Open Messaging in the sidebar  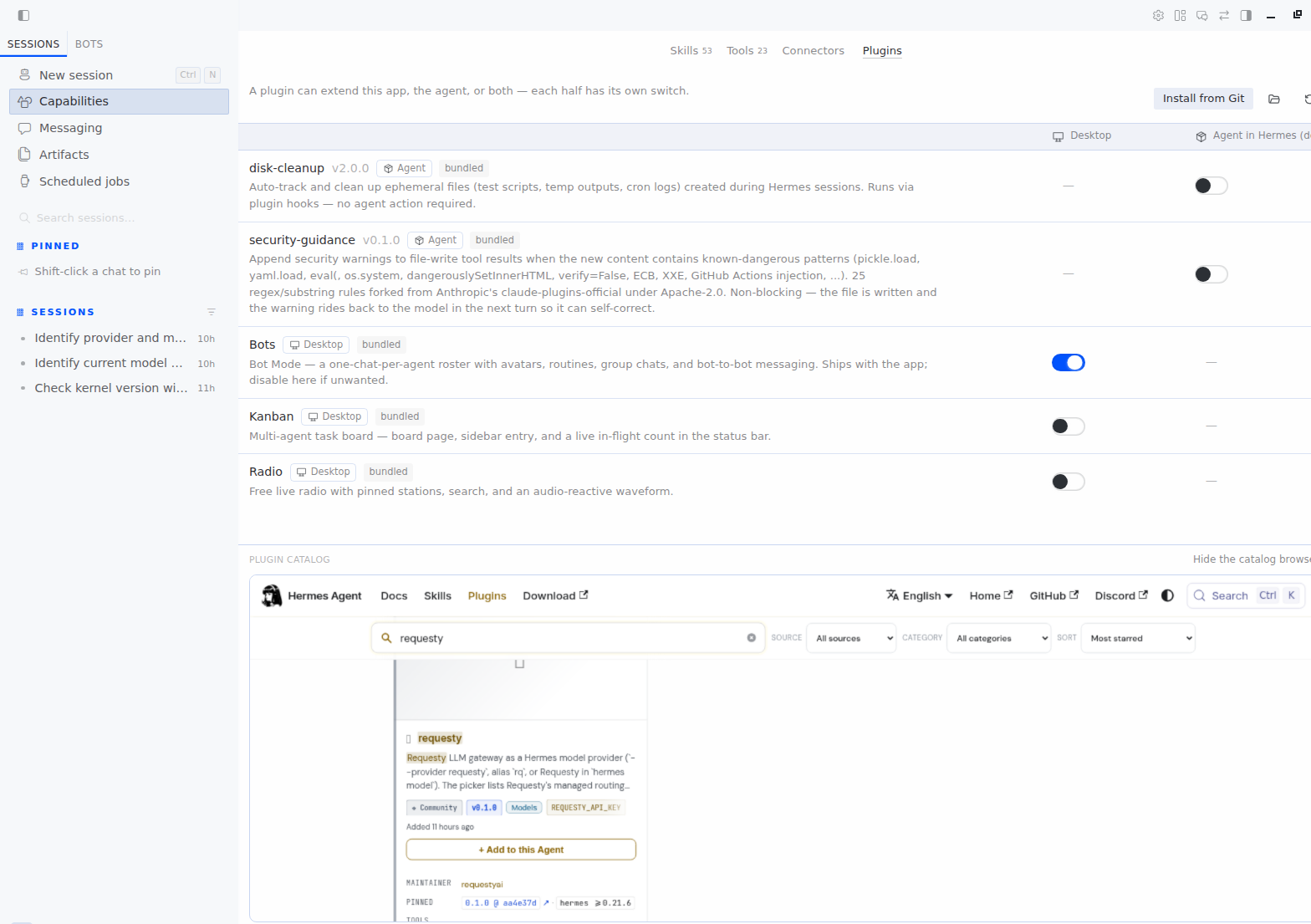[x=119, y=128]
